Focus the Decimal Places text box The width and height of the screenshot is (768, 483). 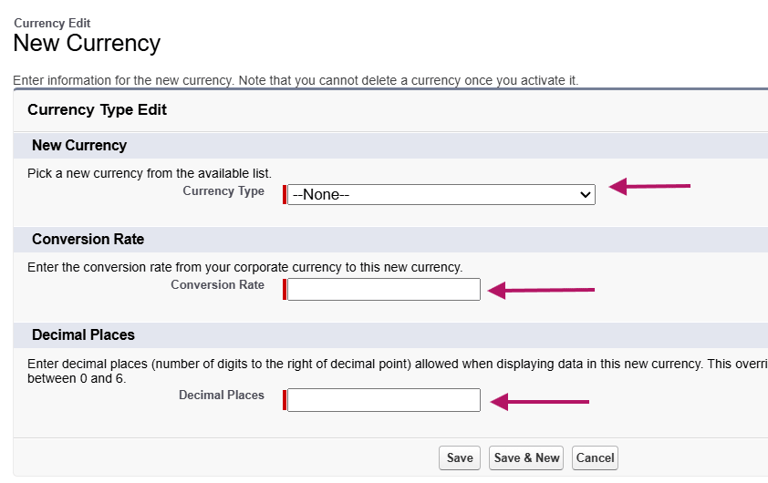point(383,400)
